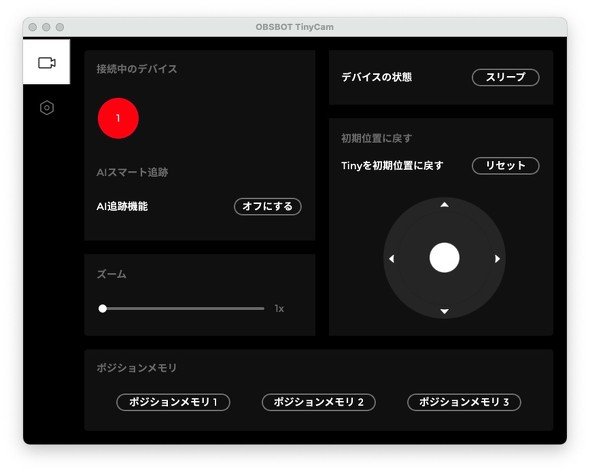This screenshot has width=590, height=473.
Task: Recall ポジションメモリ 3 preset
Action: click(x=464, y=402)
